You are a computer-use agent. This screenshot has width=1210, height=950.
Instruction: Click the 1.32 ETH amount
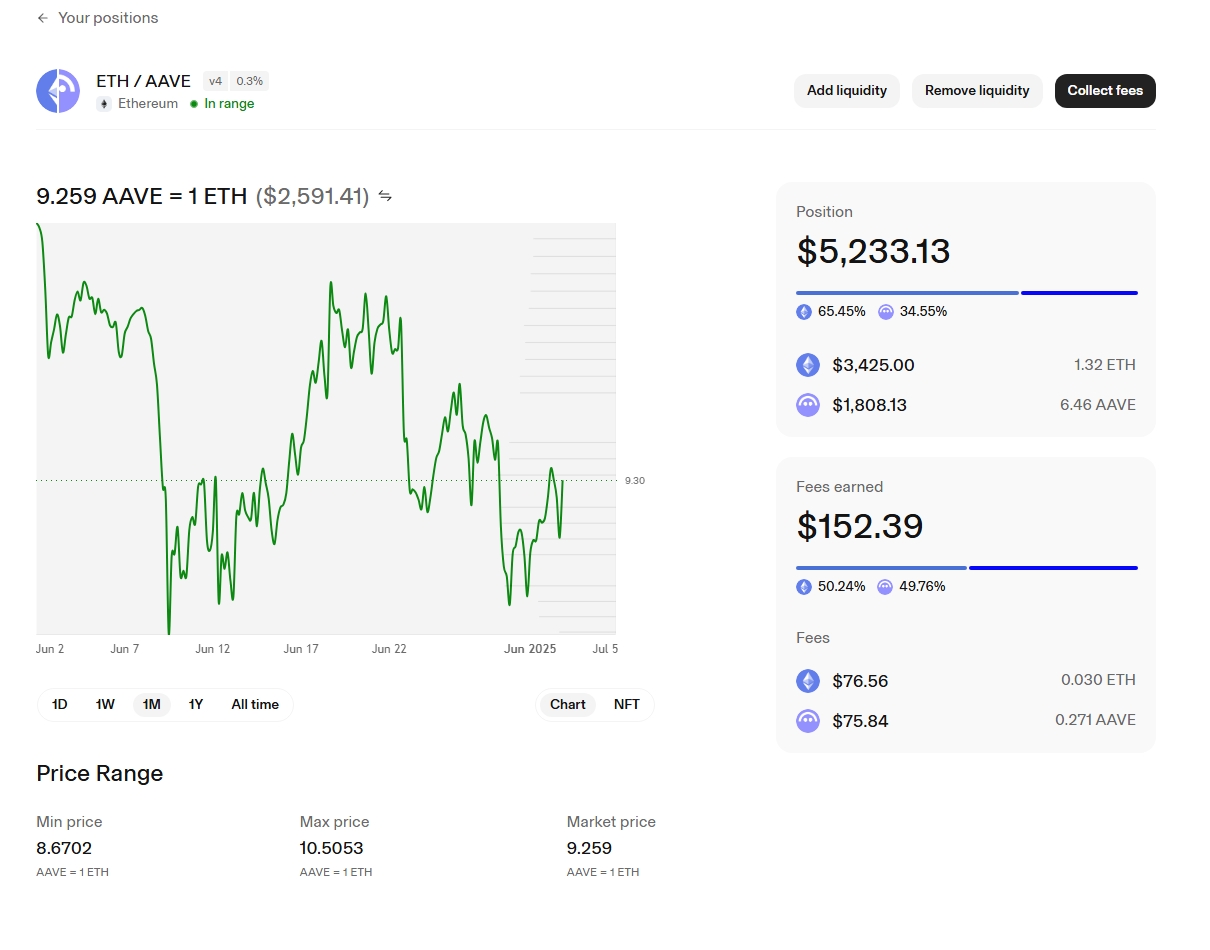[x=1105, y=365]
